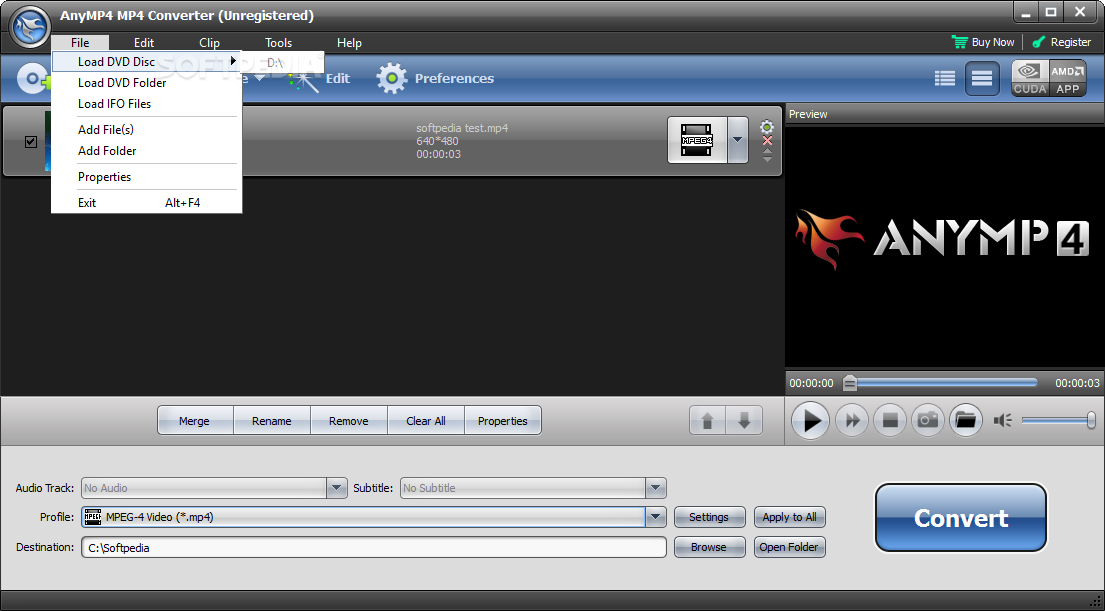Click the Remove button
This screenshot has height=611, width=1105.
click(x=349, y=421)
